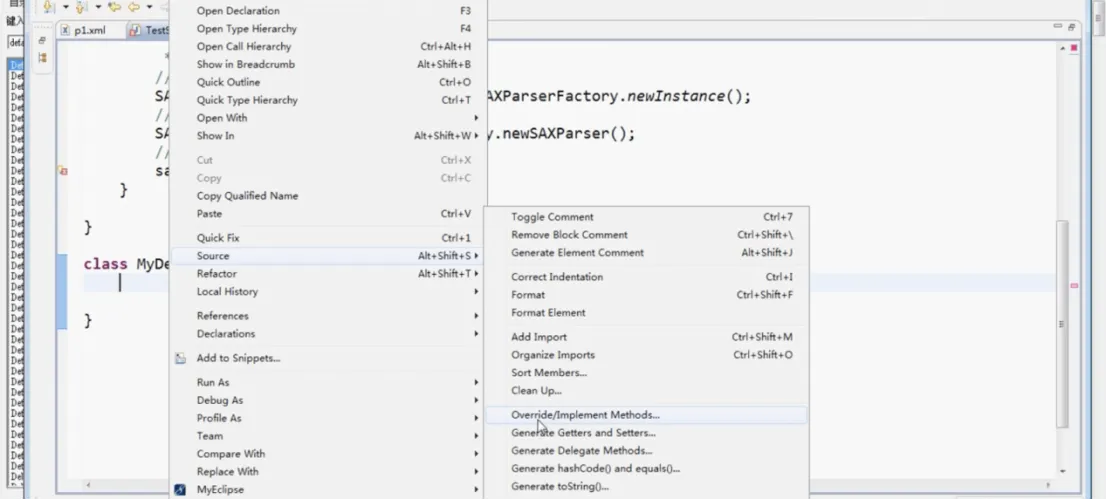
Task: Choose Organize Imports
Action: point(646,355)
